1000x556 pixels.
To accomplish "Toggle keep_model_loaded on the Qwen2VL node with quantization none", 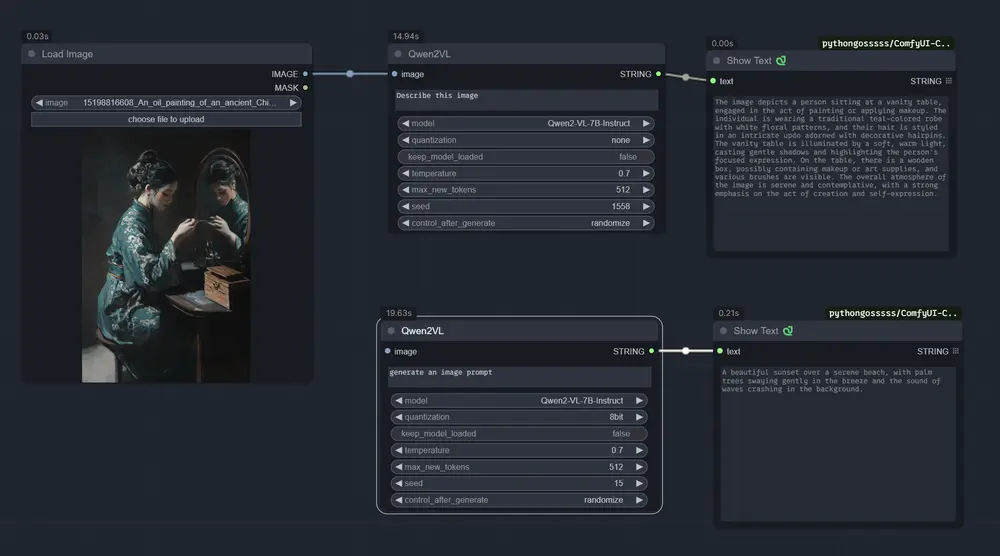I will (526, 157).
